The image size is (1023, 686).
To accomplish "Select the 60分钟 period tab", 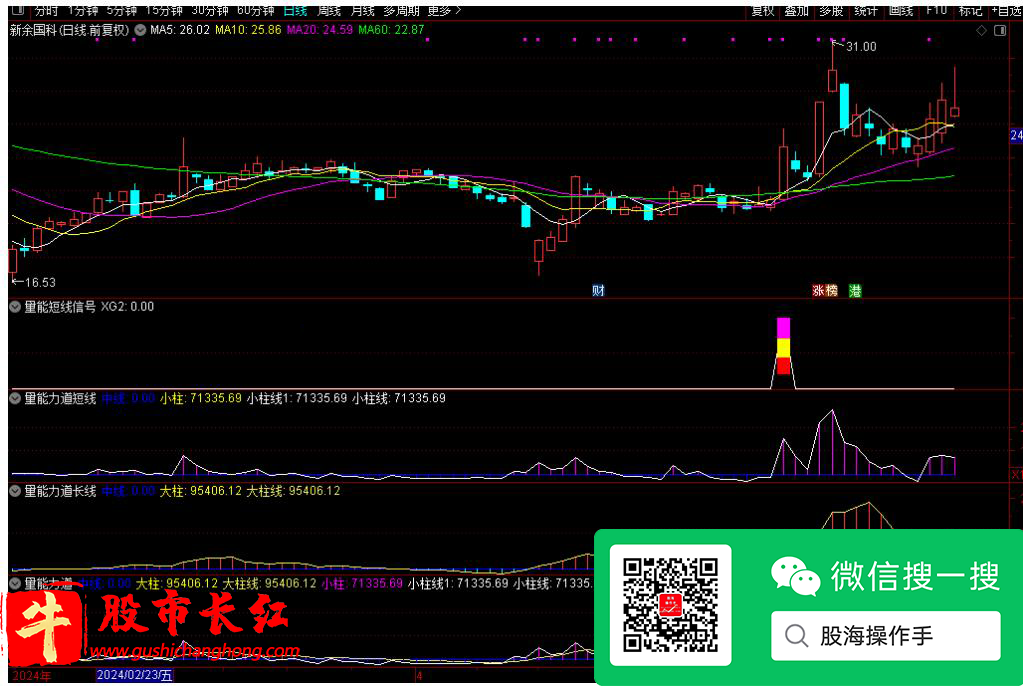I will pos(255,10).
